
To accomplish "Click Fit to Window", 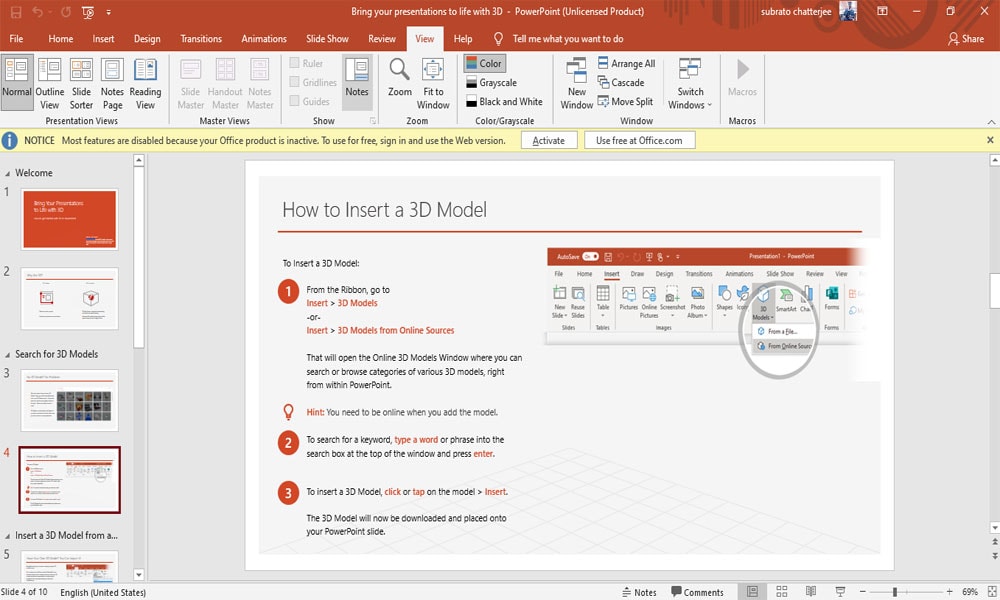I will [433, 82].
